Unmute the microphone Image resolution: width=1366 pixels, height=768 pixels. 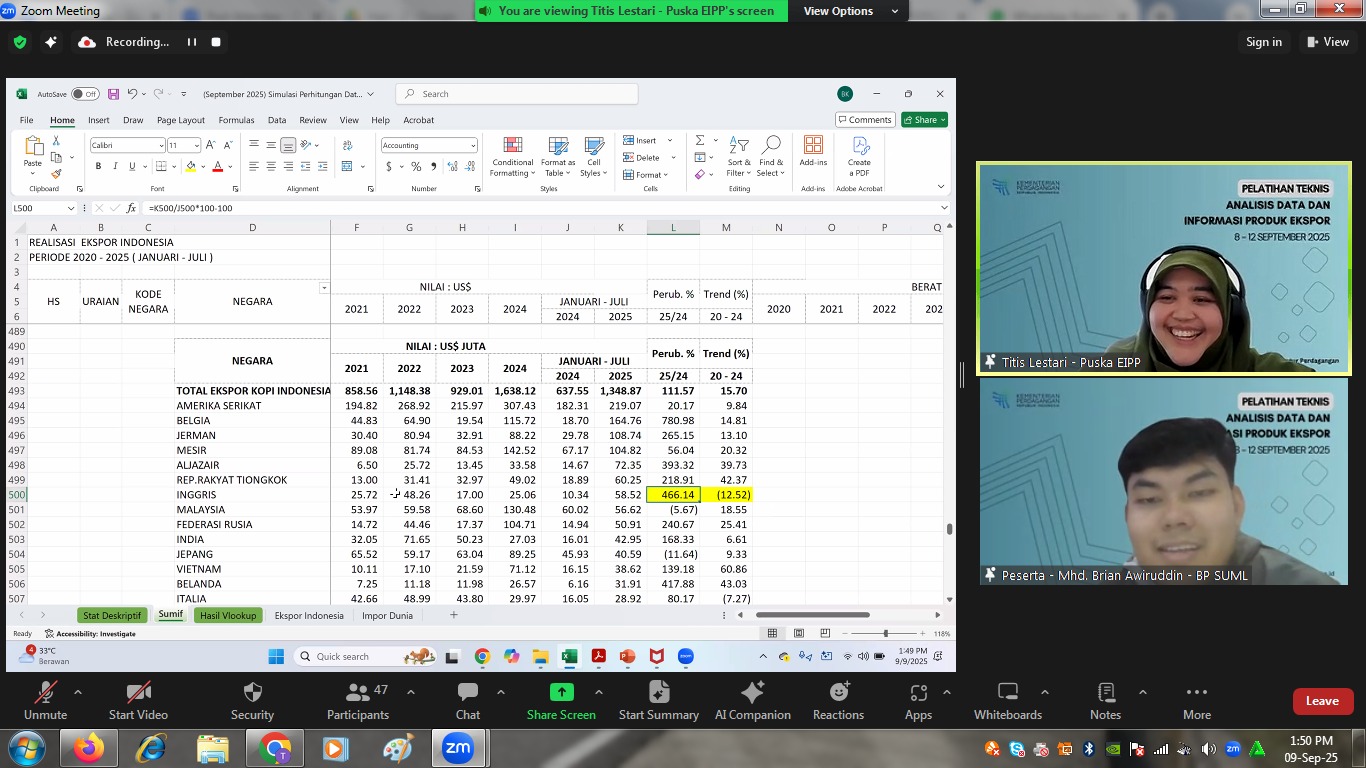[x=45, y=693]
